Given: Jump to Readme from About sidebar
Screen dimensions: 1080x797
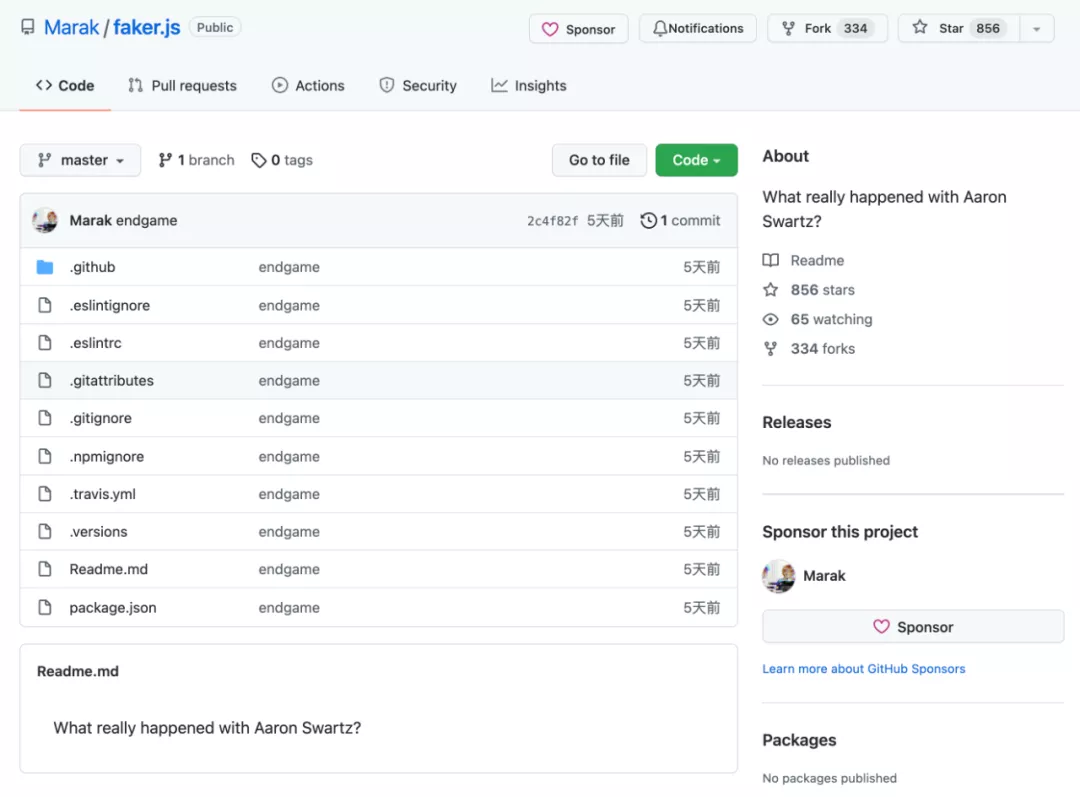Looking at the screenshot, I should coord(817,260).
